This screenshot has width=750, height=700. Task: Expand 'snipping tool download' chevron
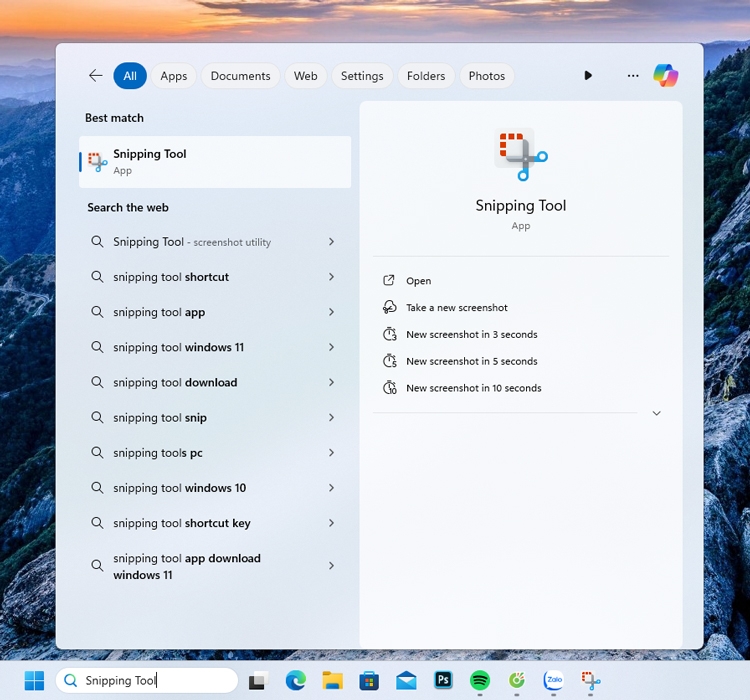point(331,382)
